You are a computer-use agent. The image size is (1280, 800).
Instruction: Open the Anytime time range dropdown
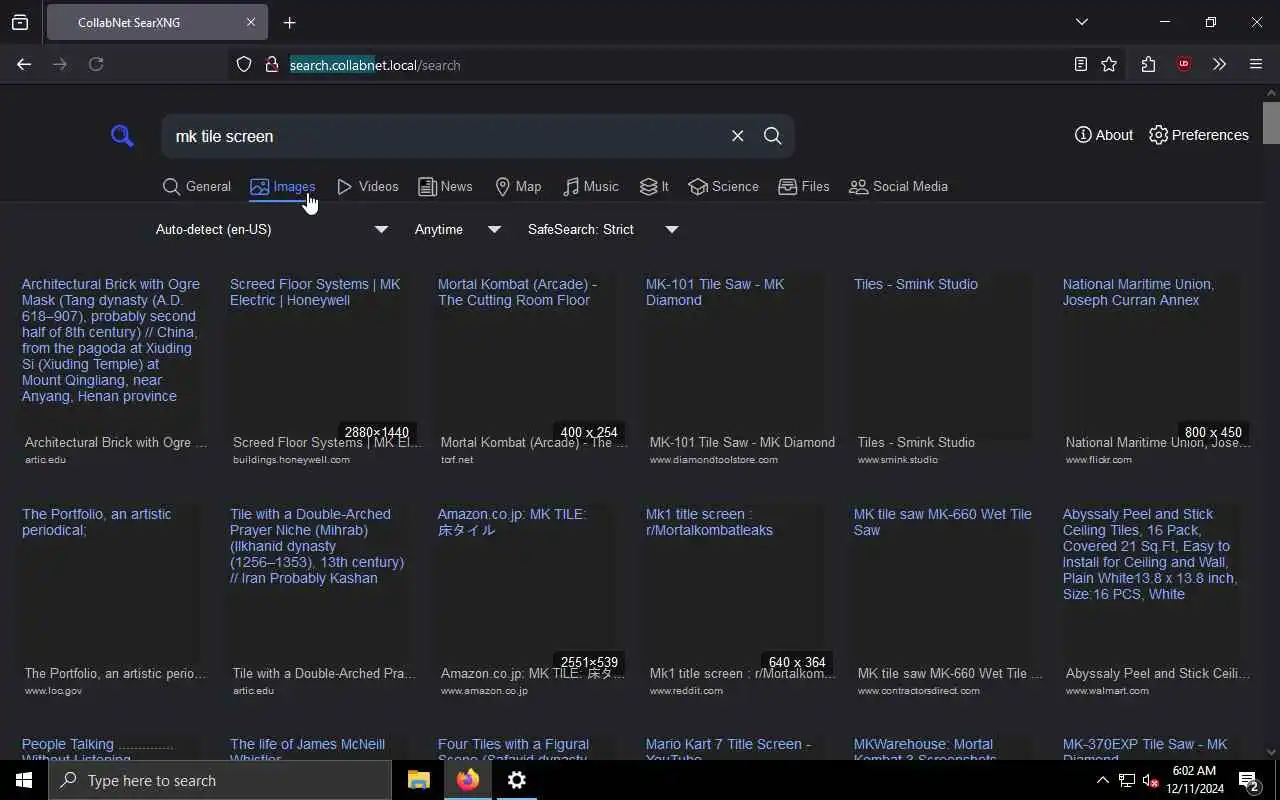coord(457,229)
